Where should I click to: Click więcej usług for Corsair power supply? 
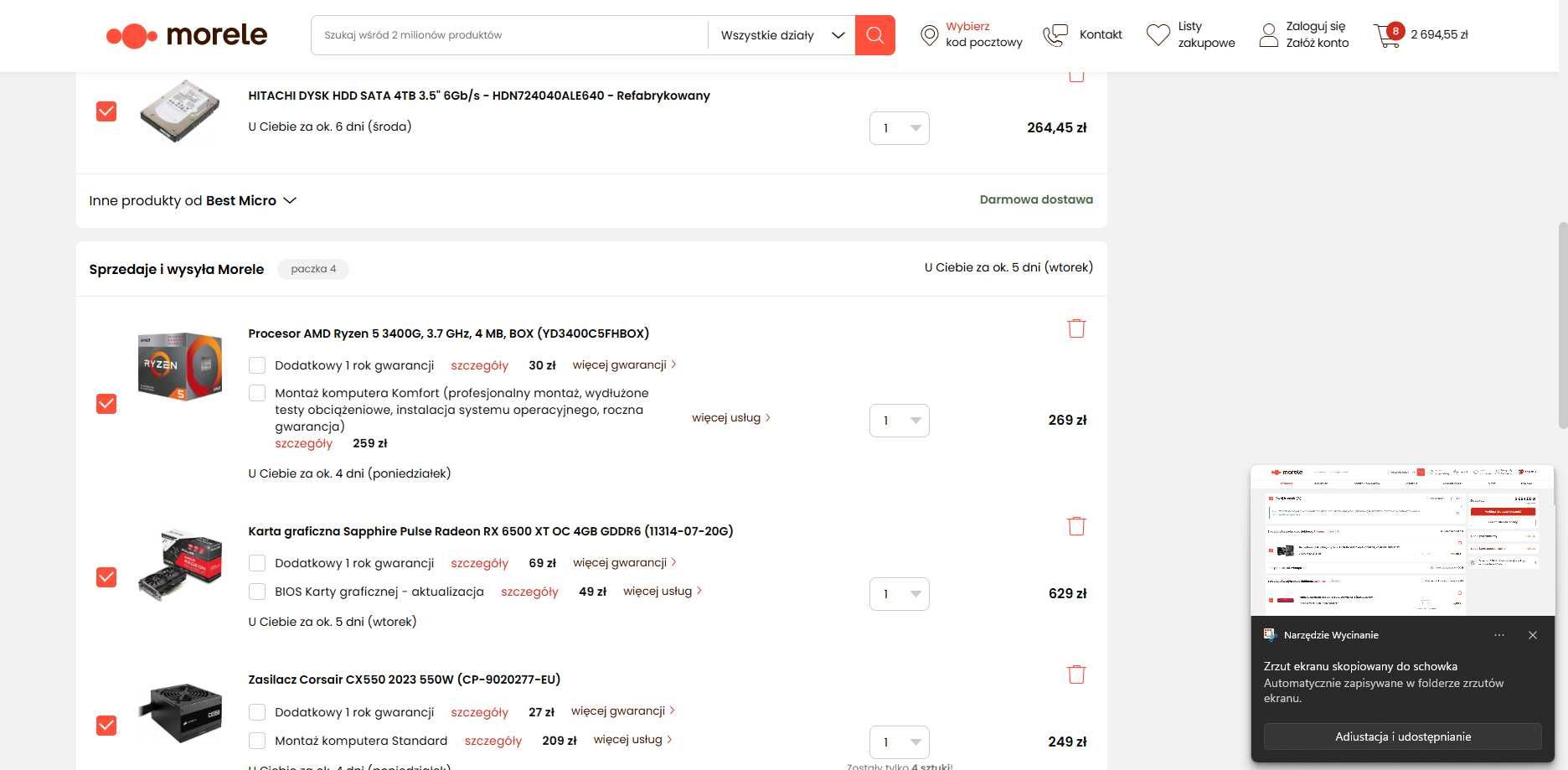click(632, 739)
